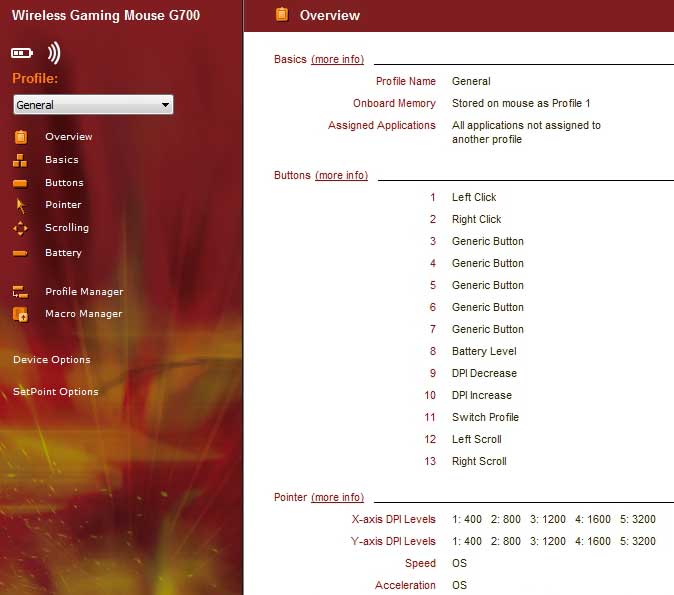Click the wireless signal icon
This screenshot has height=595, width=674.
click(54, 53)
